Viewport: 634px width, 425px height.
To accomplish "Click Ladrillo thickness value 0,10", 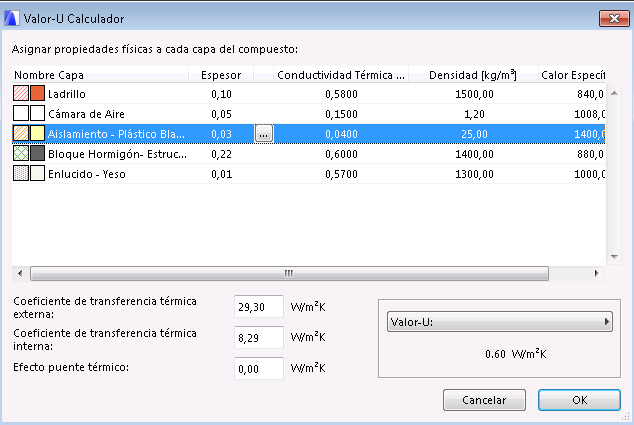I will coord(221,94).
